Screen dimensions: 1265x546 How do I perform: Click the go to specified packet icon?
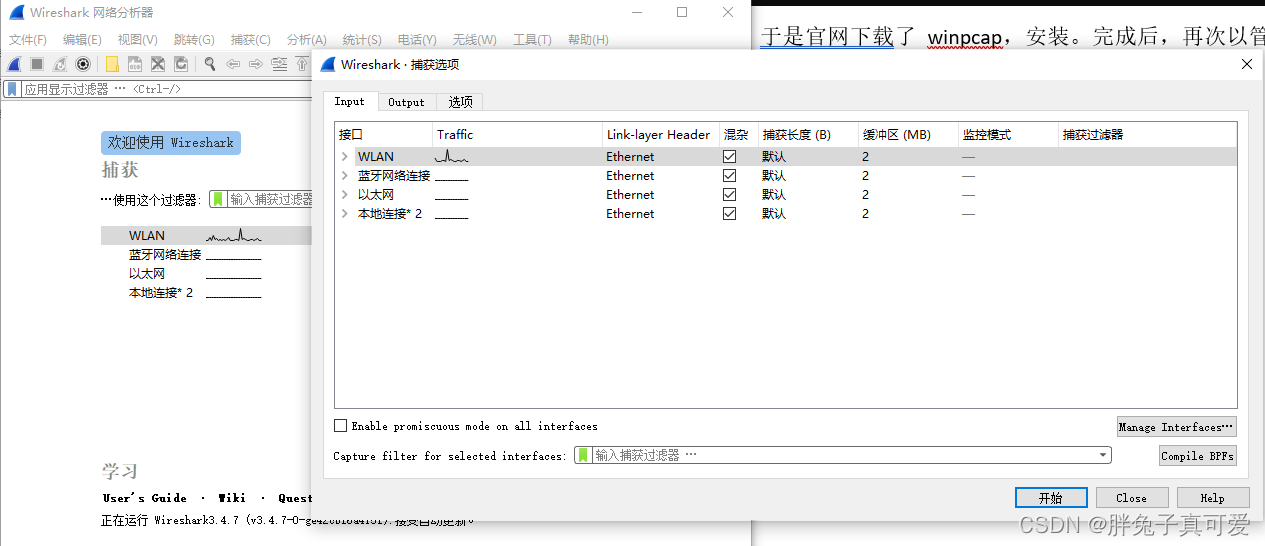click(x=279, y=64)
